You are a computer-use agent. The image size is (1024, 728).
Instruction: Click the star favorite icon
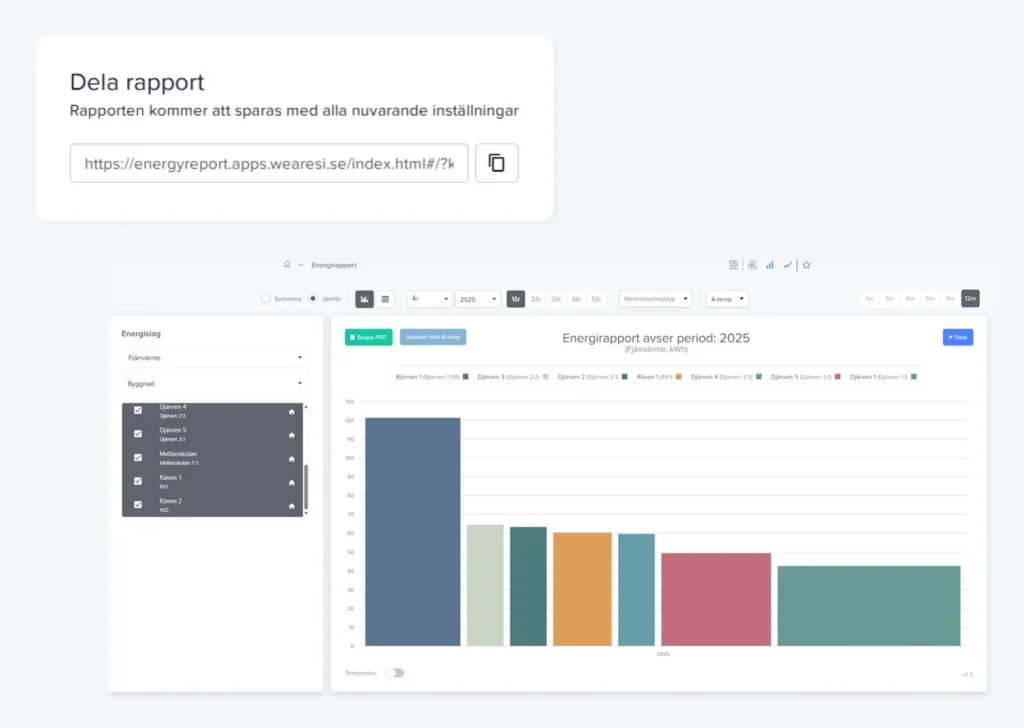[806, 265]
